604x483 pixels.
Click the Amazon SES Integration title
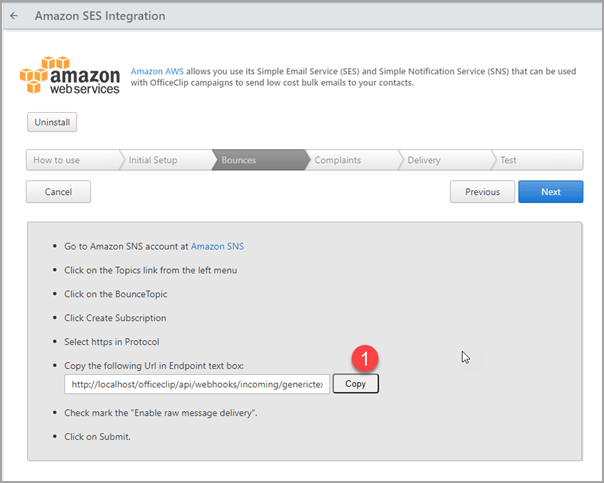point(100,16)
